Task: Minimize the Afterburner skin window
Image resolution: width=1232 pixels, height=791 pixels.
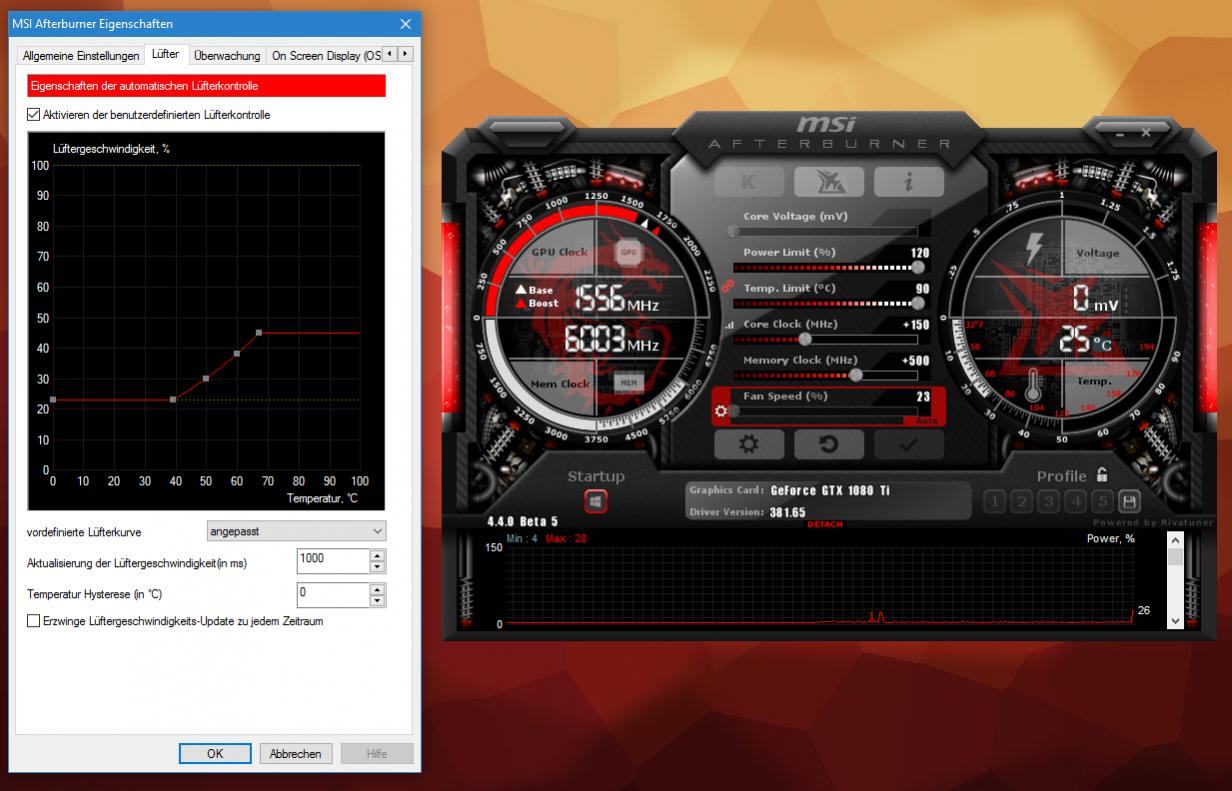Action: click(1120, 132)
